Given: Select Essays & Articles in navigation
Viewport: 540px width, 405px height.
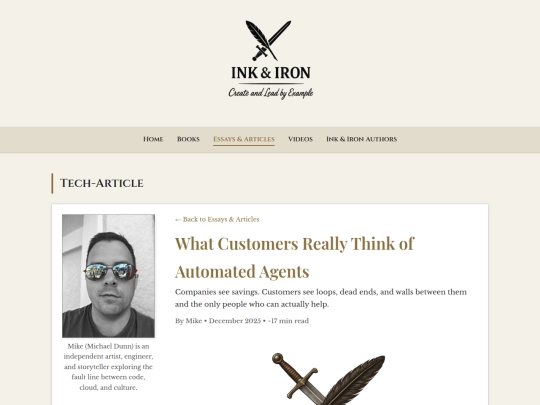Looking at the screenshot, I should point(244,139).
